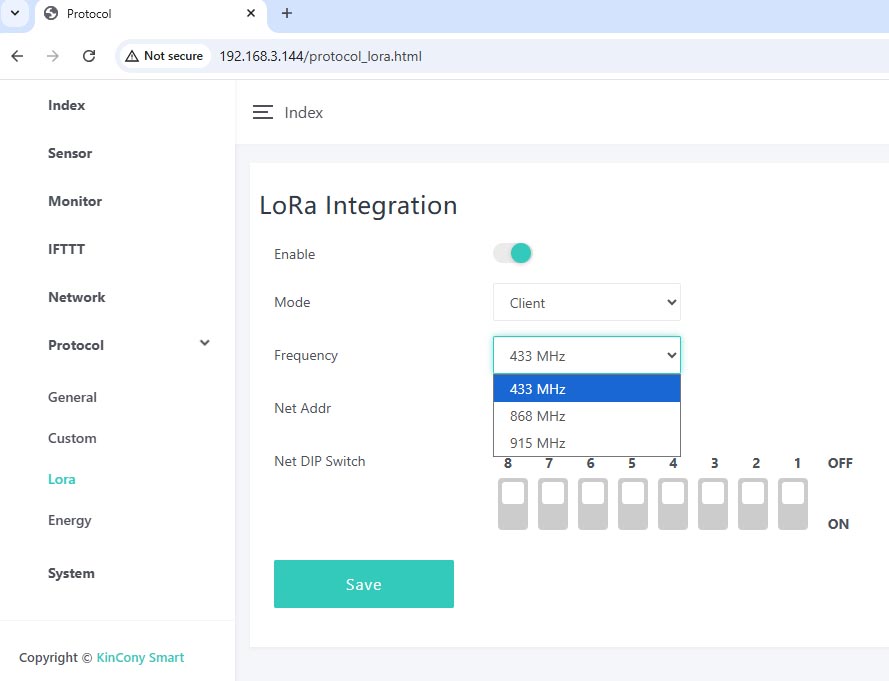Click the tab search chevron at top left
The width and height of the screenshot is (889, 681).
14,14
